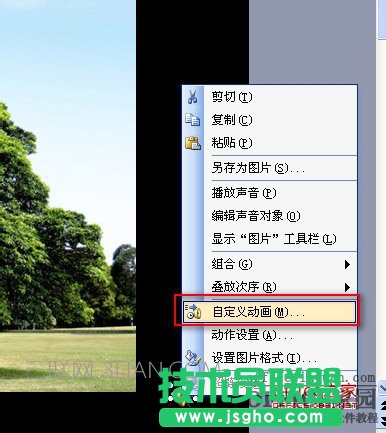Click the Paste clipboard icon
Screen dimensions: 386x433
pos(193,143)
